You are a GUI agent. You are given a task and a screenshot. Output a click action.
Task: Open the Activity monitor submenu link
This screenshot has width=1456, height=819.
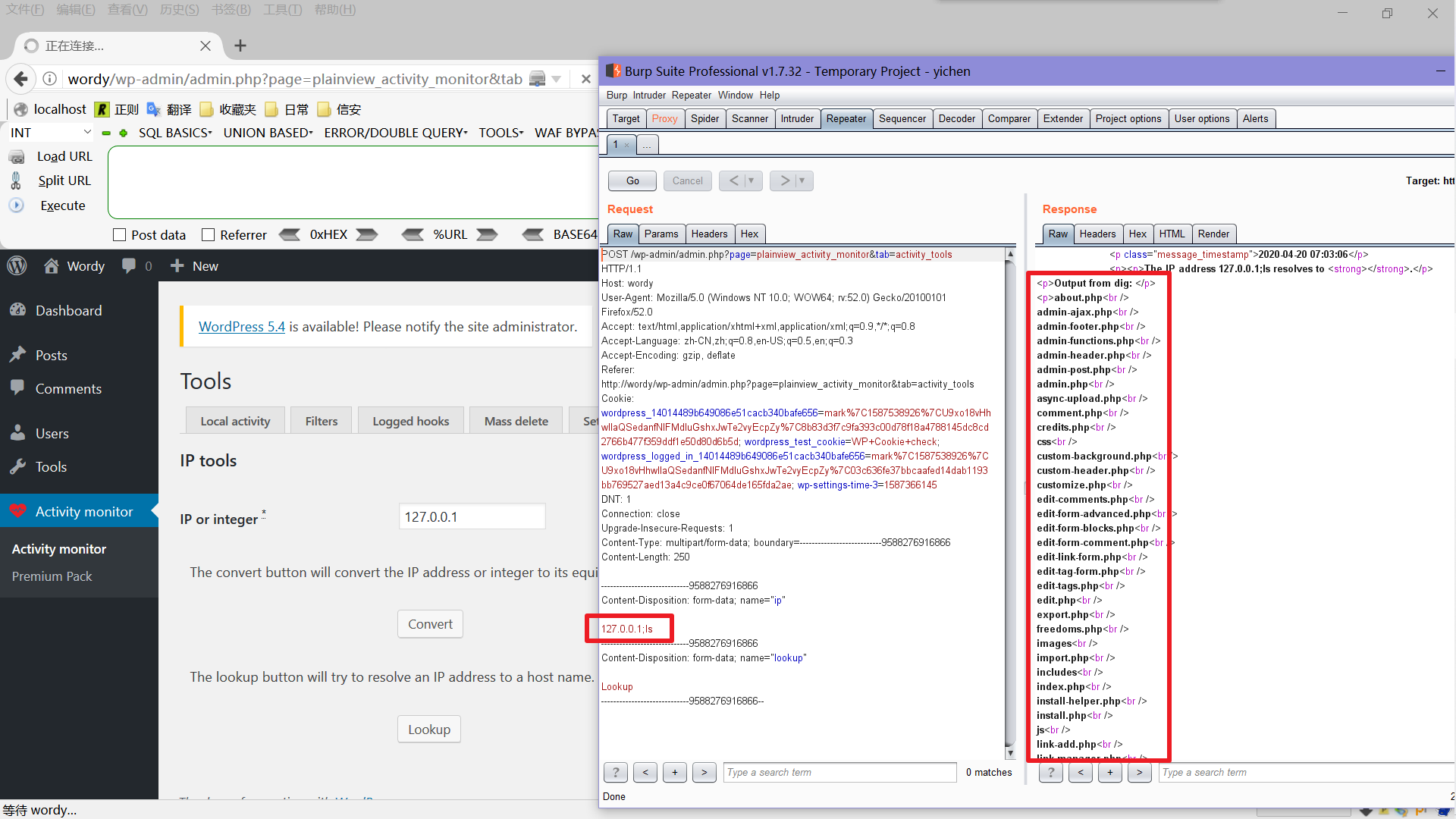[59, 549]
